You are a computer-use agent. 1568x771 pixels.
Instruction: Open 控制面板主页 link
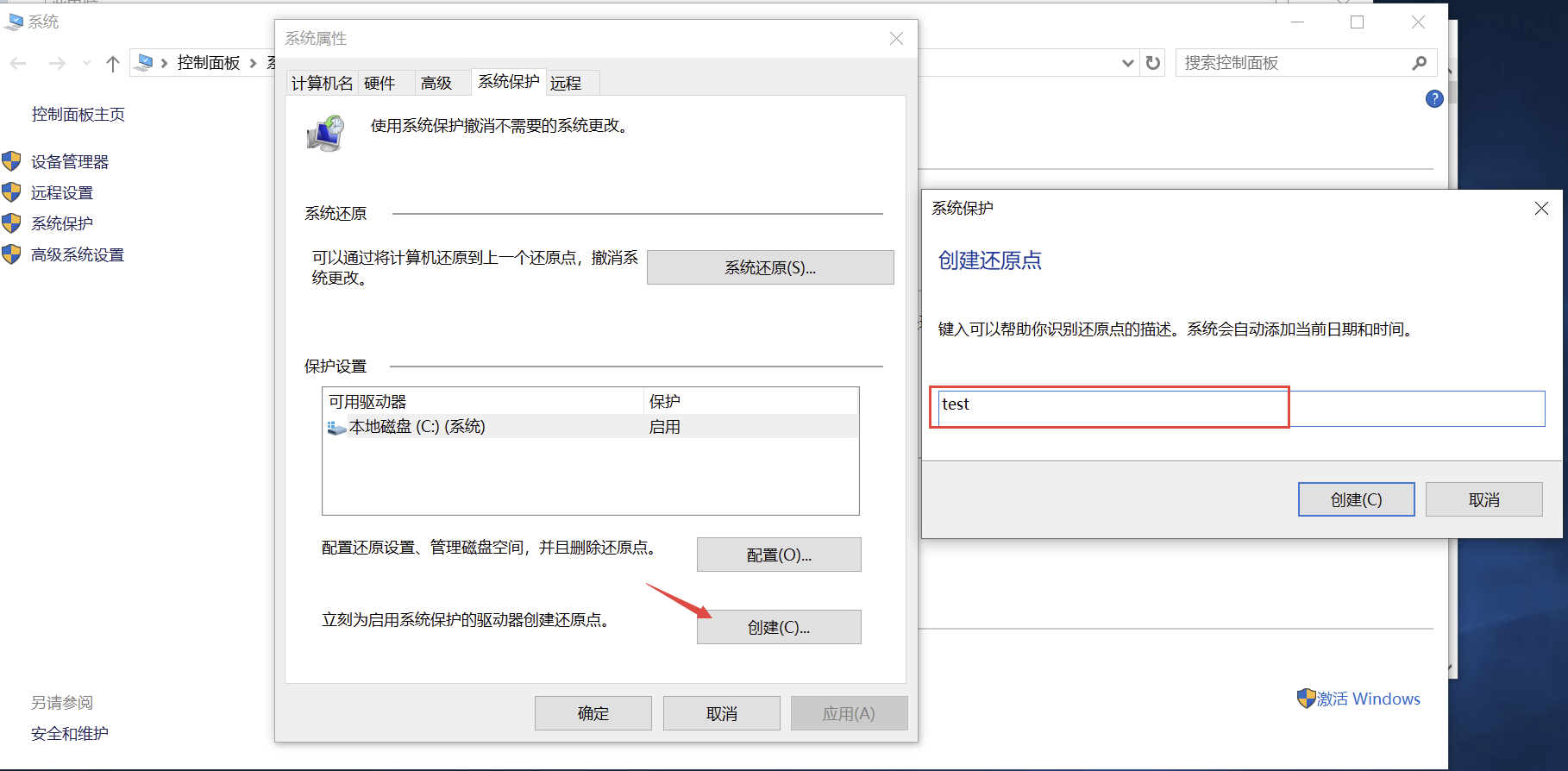tap(78, 115)
